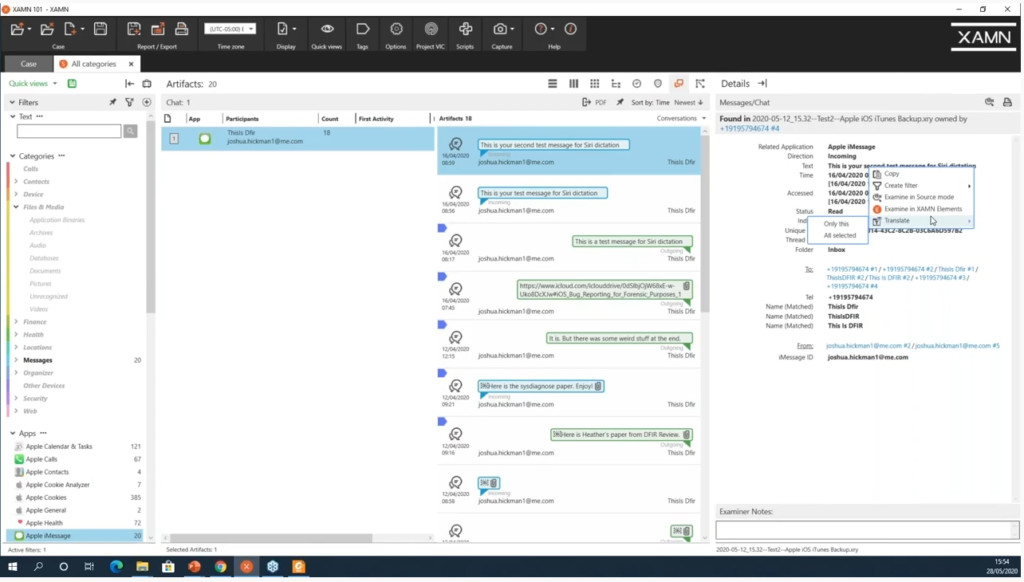This screenshot has width=1024, height=582.
Task: Tick the chat row checkbox for Thisis Dfir
Action: (174, 138)
